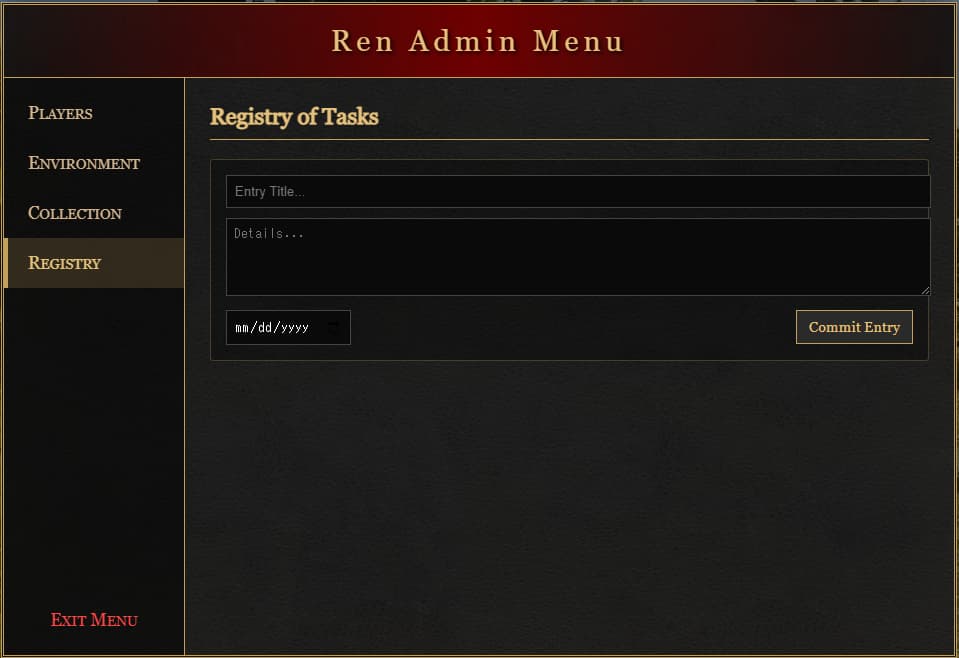The width and height of the screenshot is (959, 658).
Task: Focus the Entry Title field
Action: 578,191
